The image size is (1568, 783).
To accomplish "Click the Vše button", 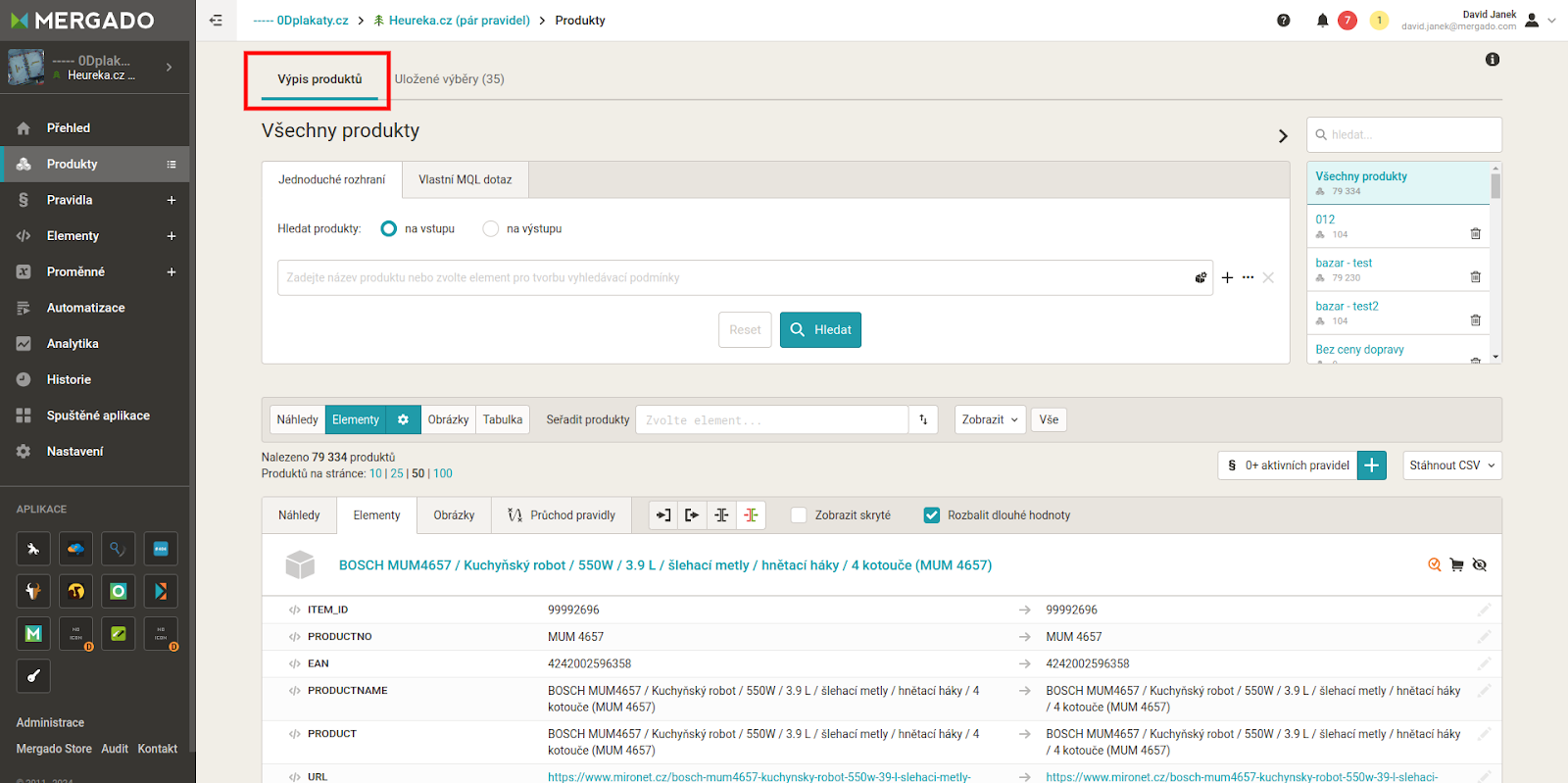I will point(1049,419).
